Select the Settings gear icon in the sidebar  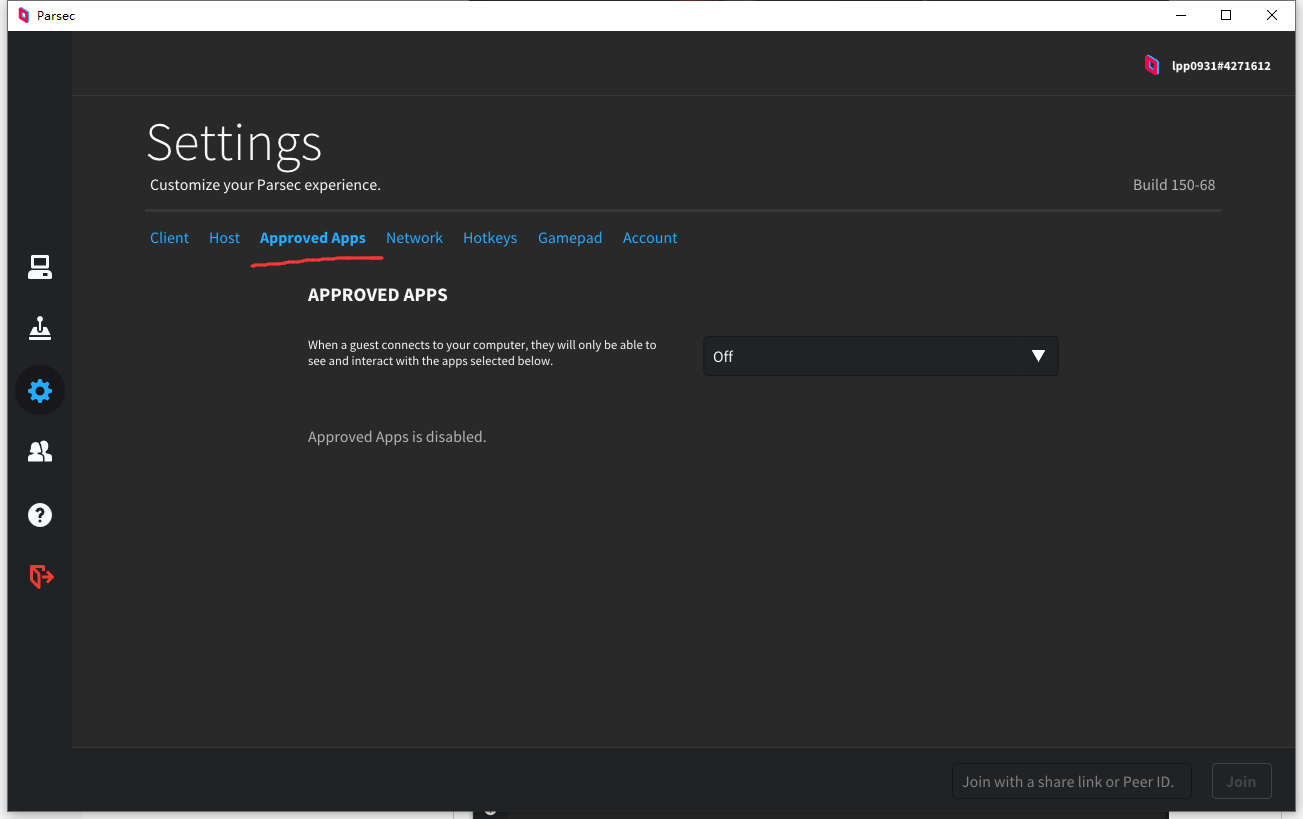pos(40,390)
